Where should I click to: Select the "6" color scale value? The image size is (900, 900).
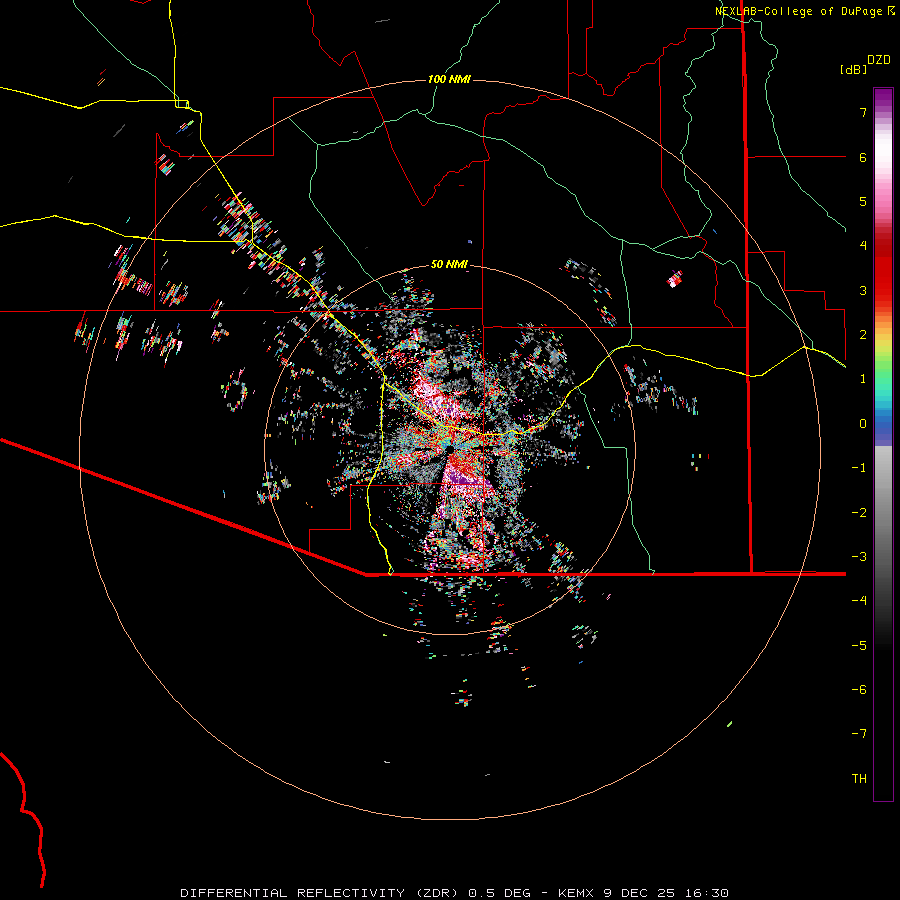click(863, 157)
